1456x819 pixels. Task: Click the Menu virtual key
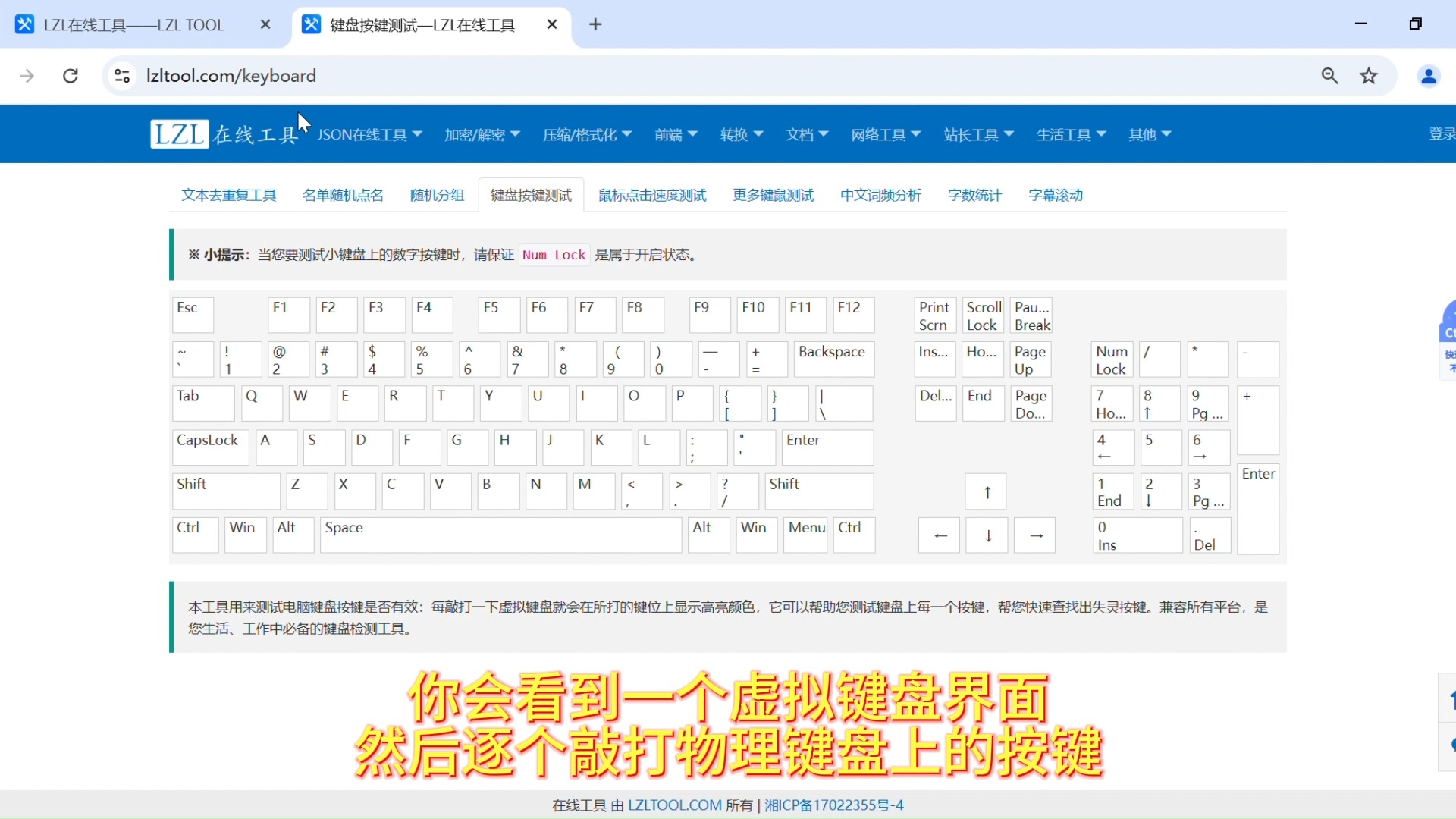click(805, 535)
